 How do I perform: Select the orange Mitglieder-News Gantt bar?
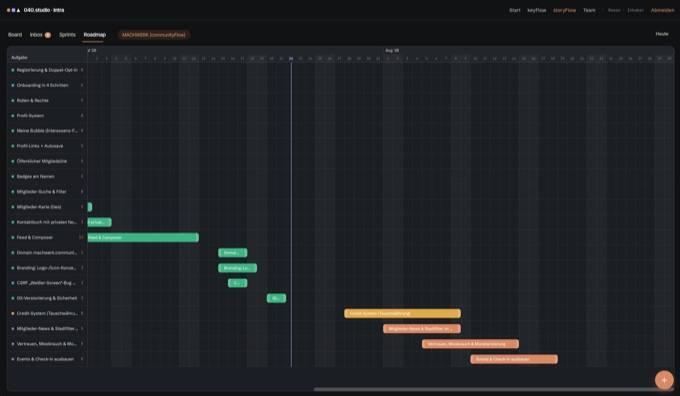pyautogui.click(x=422, y=328)
